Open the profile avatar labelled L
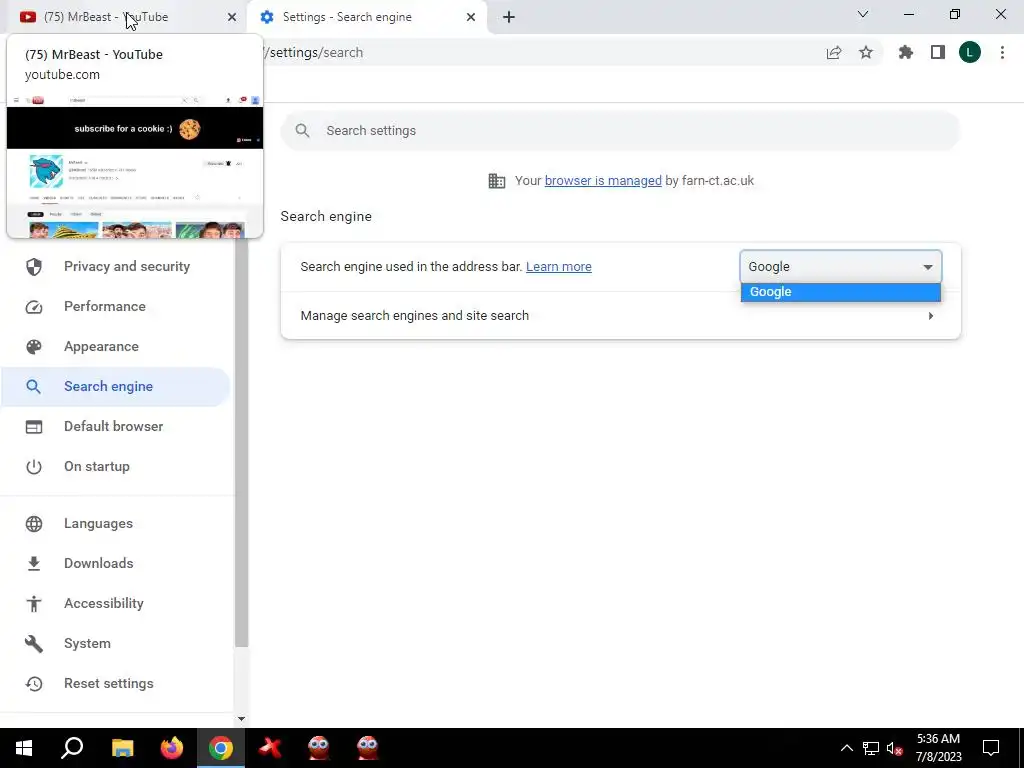This screenshot has width=1024, height=768. pyautogui.click(x=970, y=52)
